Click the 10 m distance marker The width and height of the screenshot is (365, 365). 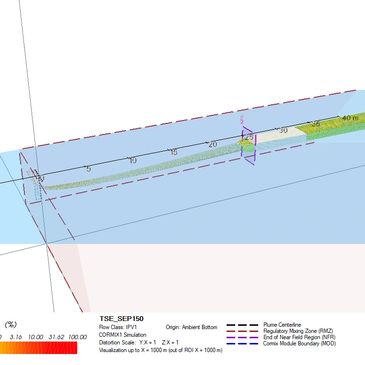(x=133, y=161)
